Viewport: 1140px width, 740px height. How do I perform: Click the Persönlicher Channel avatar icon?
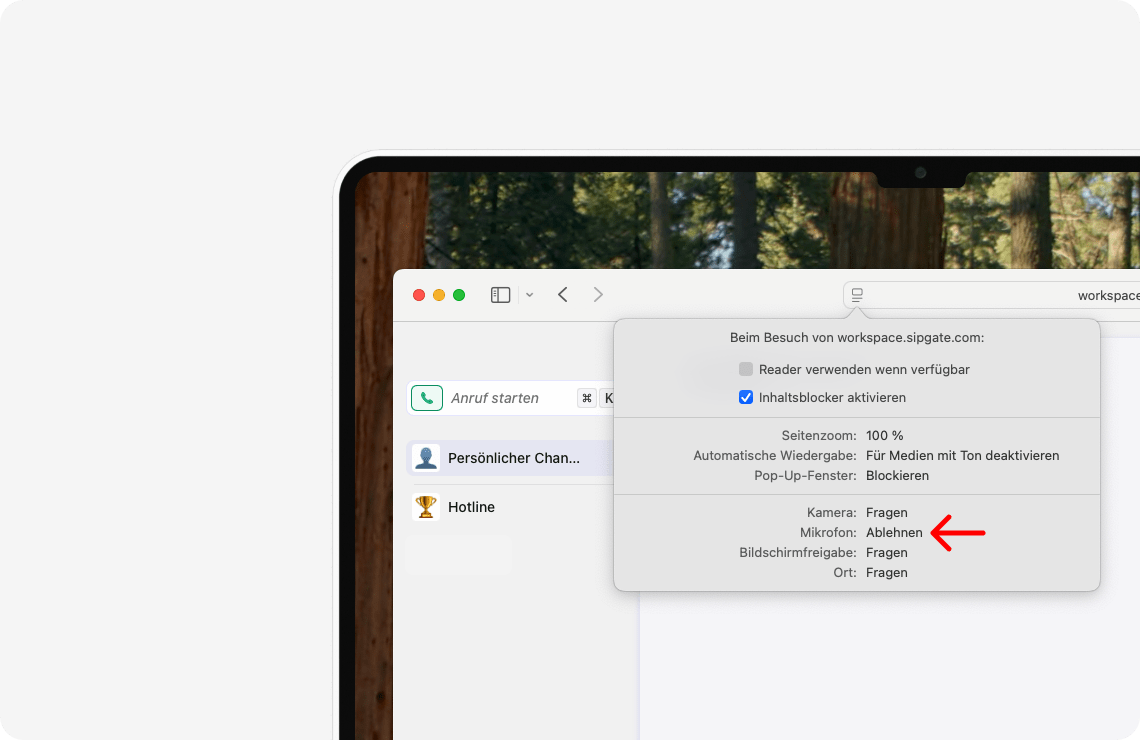(426, 458)
